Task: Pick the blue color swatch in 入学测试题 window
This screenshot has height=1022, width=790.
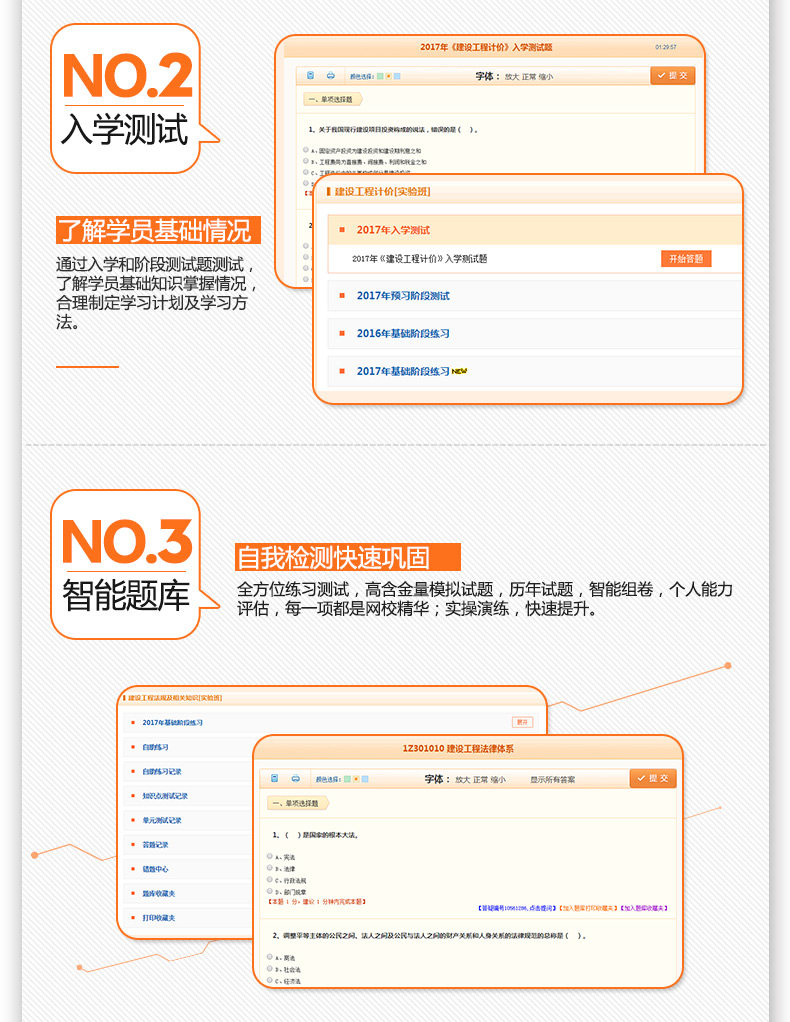Action: [x=397, y=76]
